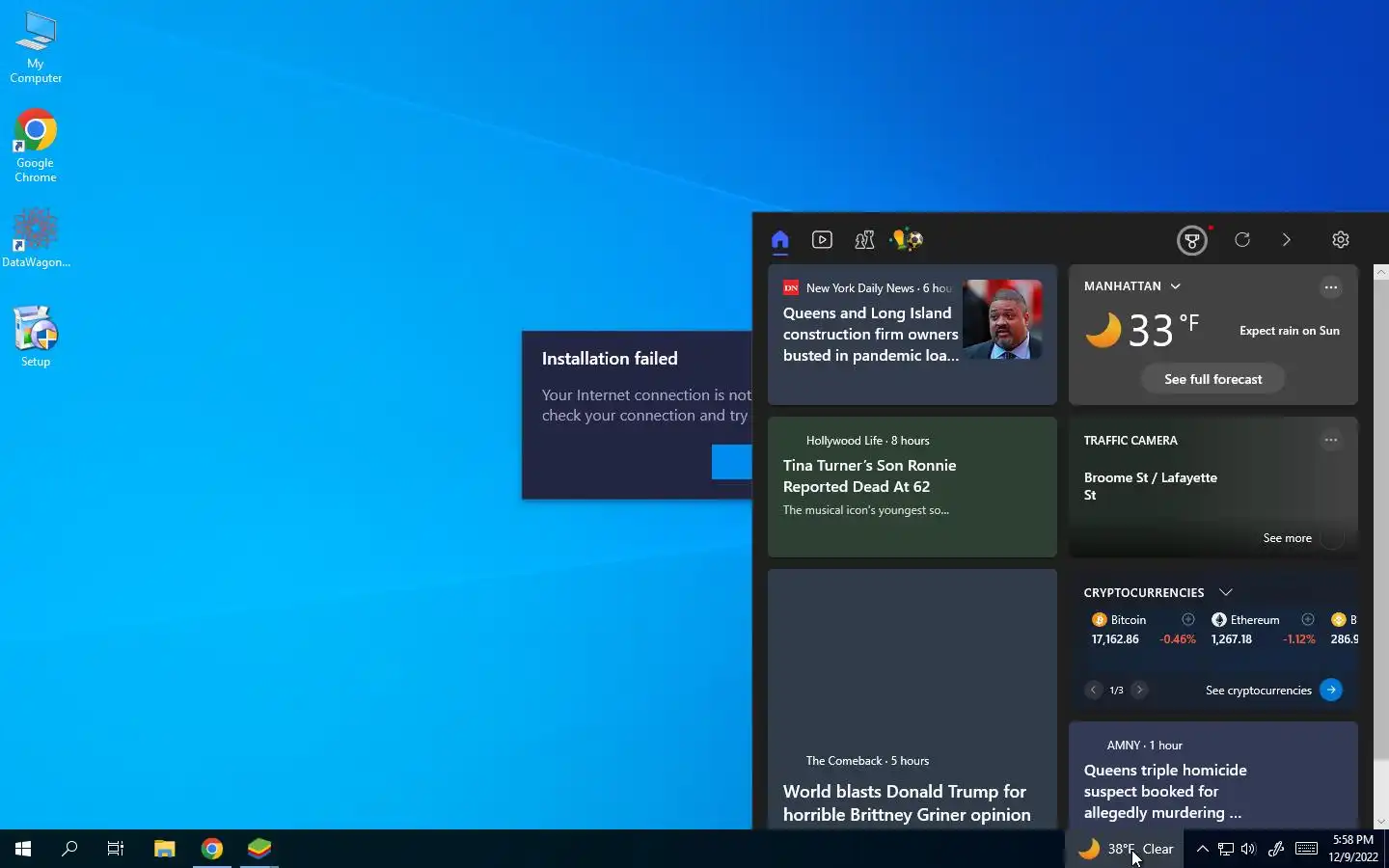Open pen workspace tray icon
The image size is (1389, 868).
[1275, 849]
